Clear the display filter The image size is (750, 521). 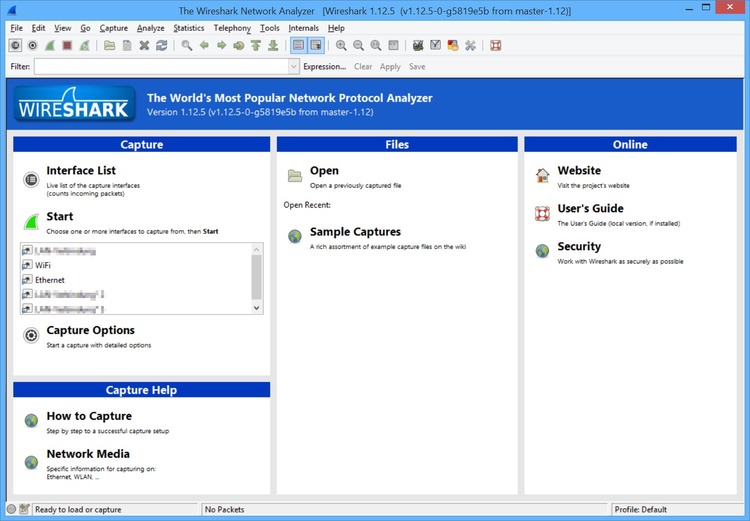(363, 67)
